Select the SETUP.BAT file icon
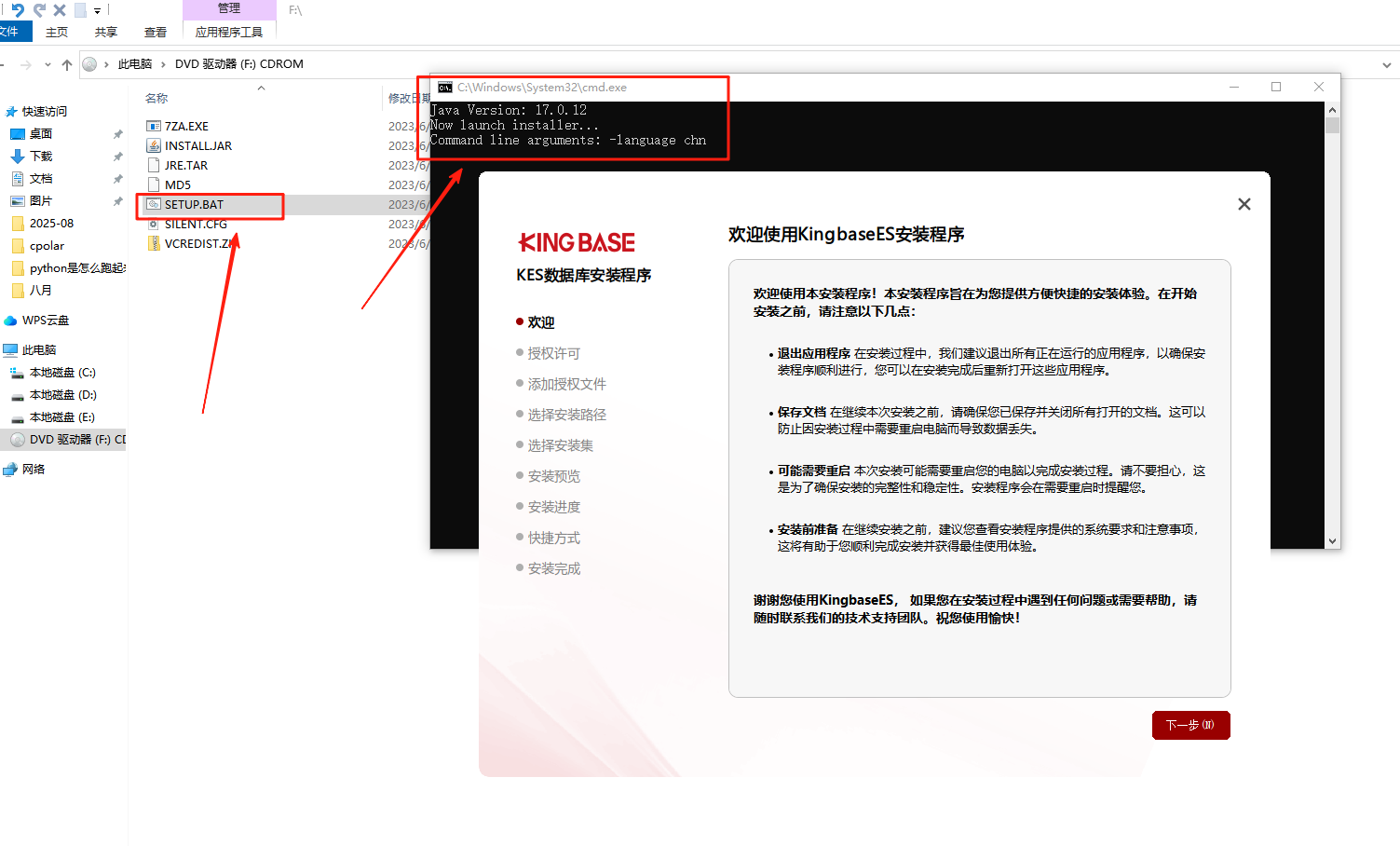The height and width of the screenshot is (846, 1400). point(154,204)
